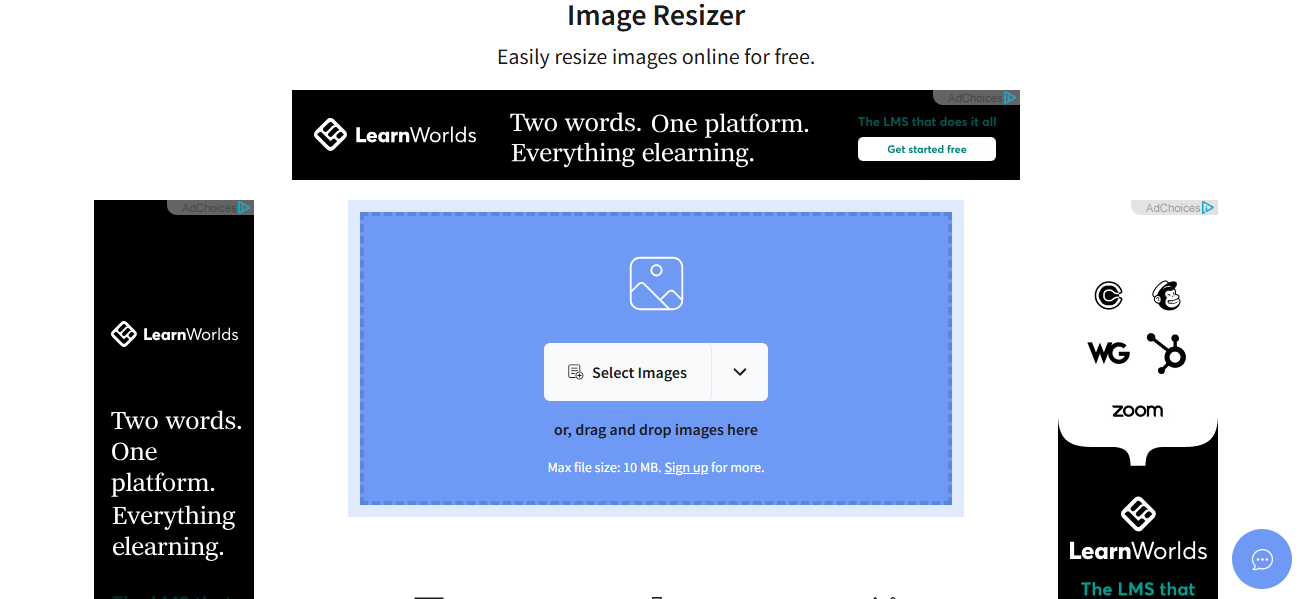Click the 'Everything elearning.' text in the left ad
This screenshot has width=1312, height=599.
coord(173,531)
